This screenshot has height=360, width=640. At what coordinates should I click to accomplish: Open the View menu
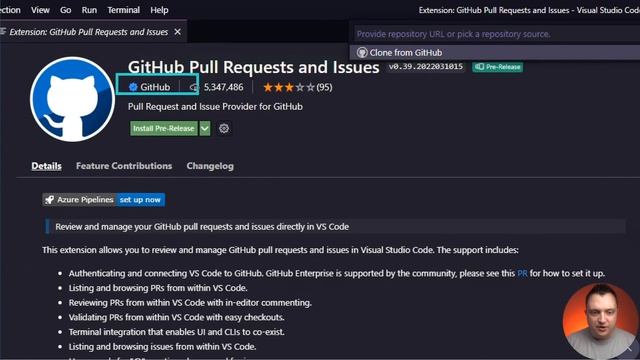tap(40, 10)
